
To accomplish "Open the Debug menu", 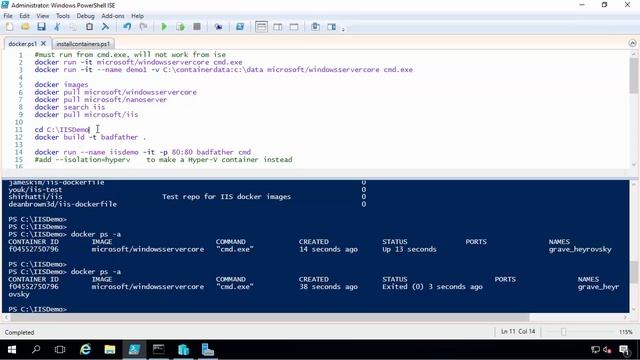I will [85, 16].
